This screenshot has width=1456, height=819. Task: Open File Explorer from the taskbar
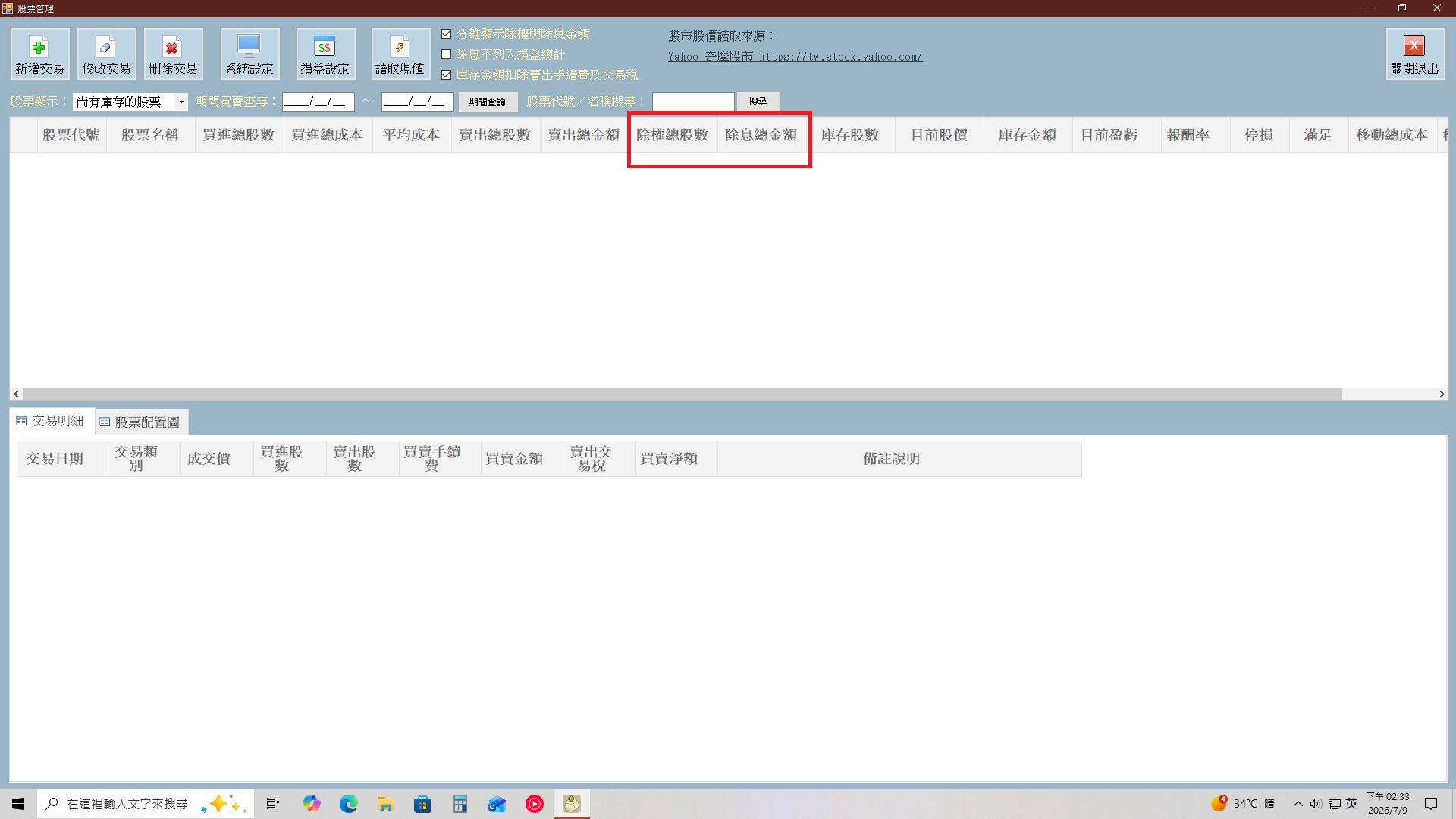click(386, 804)
